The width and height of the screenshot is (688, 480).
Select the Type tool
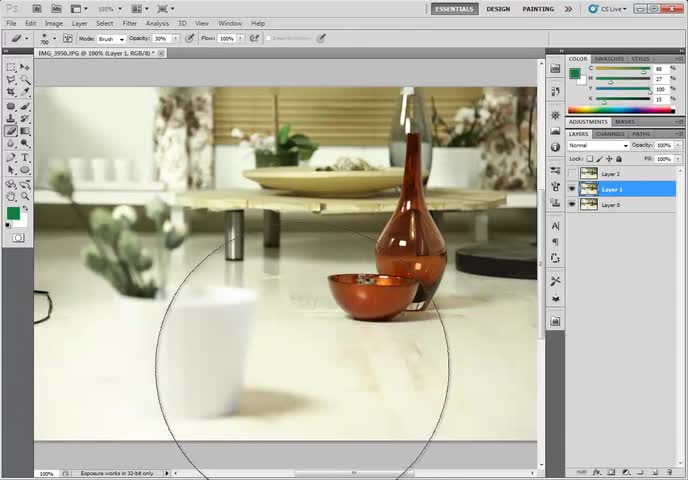(x=25, y=158)
